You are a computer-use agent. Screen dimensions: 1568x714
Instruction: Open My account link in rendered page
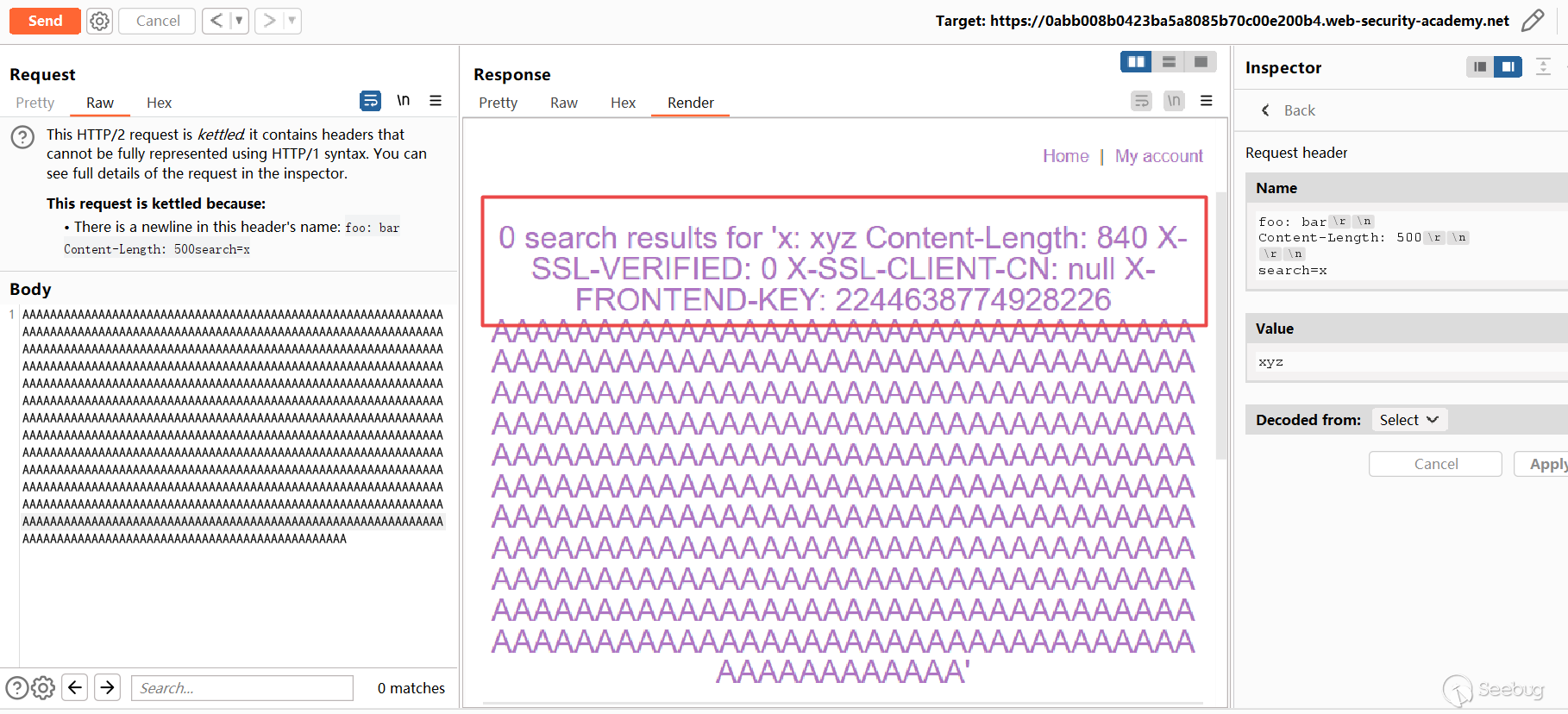tap(1159, 156)
